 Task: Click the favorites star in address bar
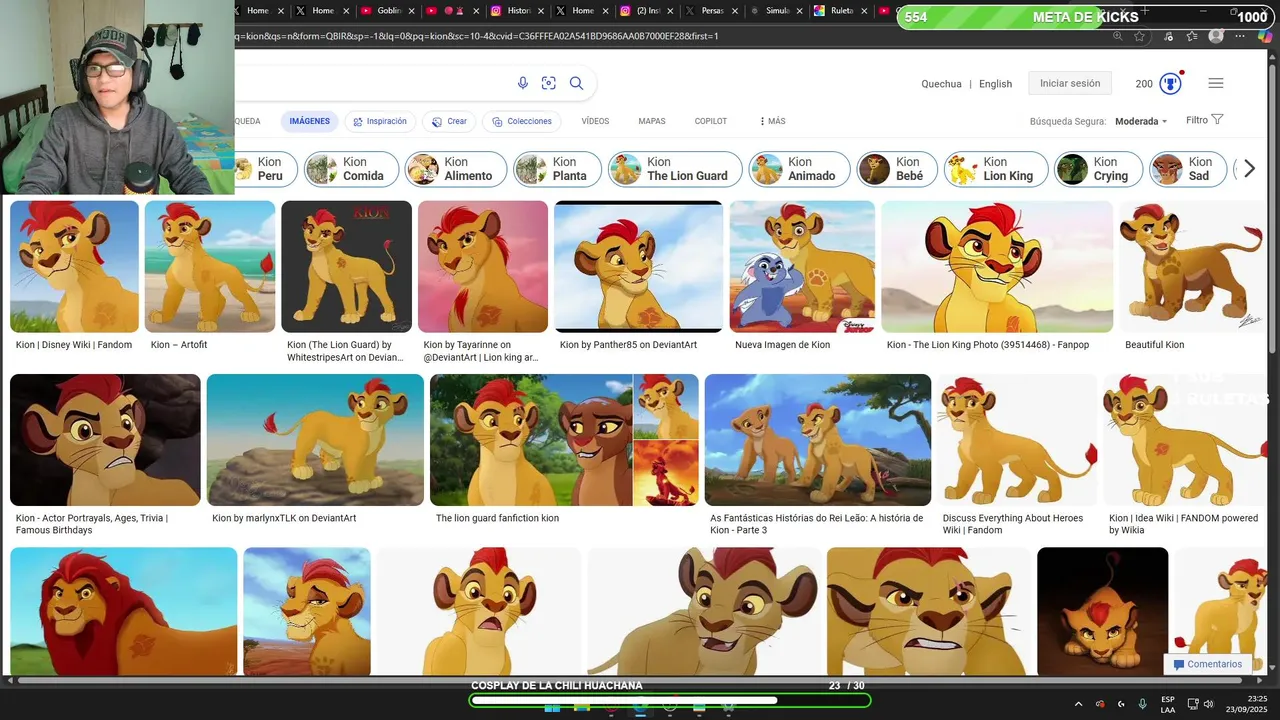click(x=1139, y=36)
